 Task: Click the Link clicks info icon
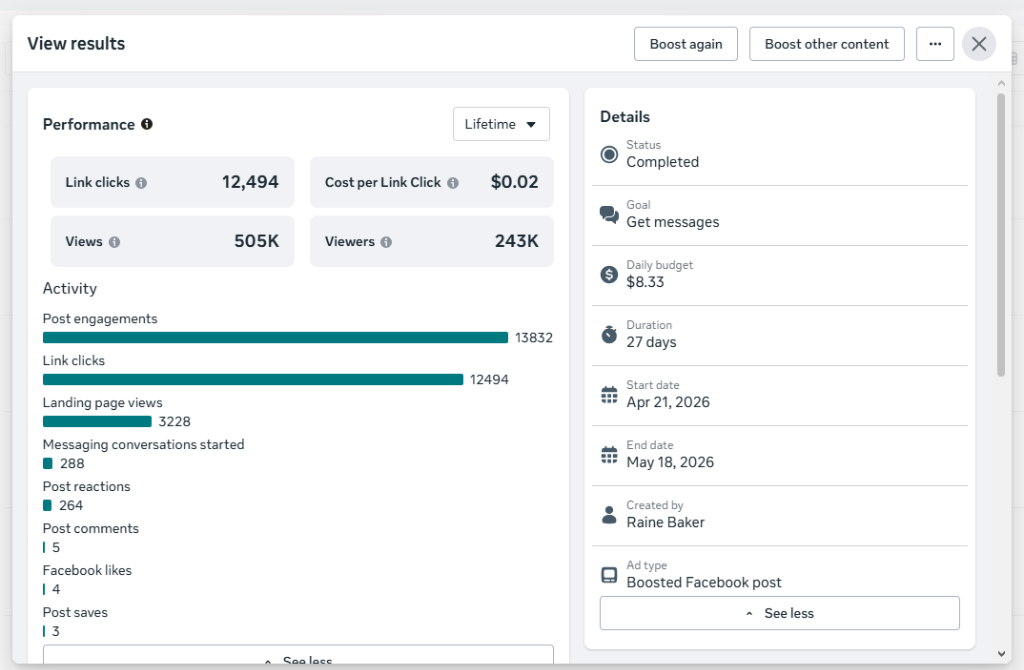141,183
